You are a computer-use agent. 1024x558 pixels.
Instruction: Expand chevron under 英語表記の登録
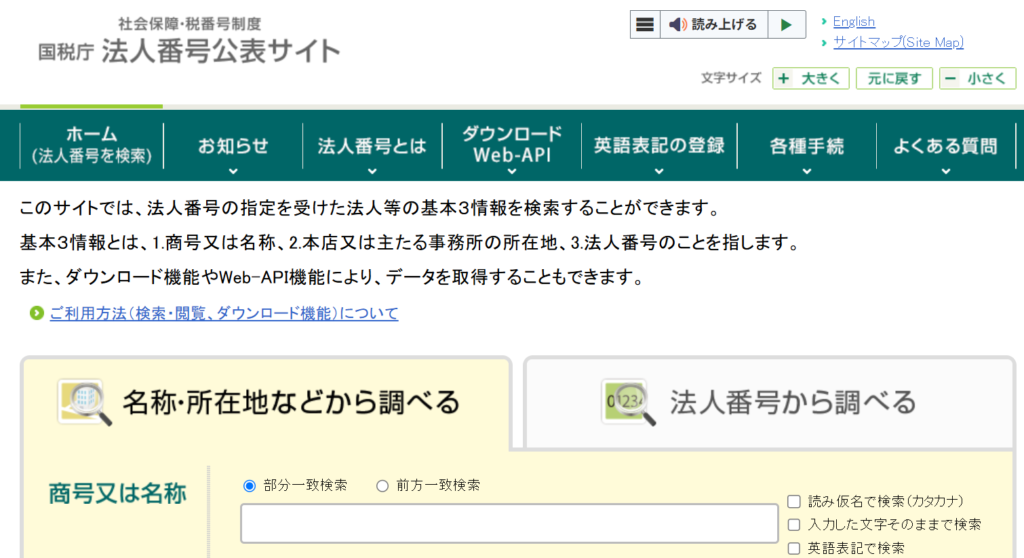tap(659, 171)
